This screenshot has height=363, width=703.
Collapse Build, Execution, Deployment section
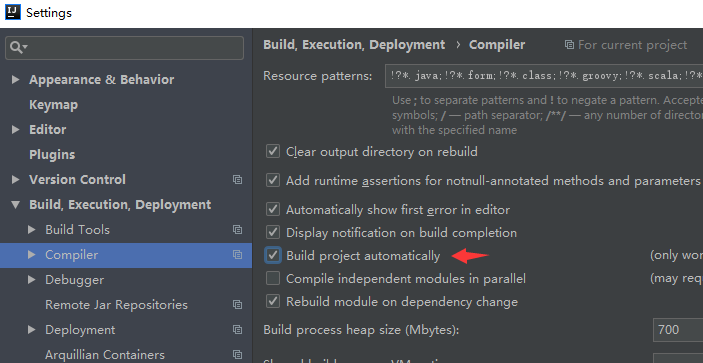click(x=15, y=205)
